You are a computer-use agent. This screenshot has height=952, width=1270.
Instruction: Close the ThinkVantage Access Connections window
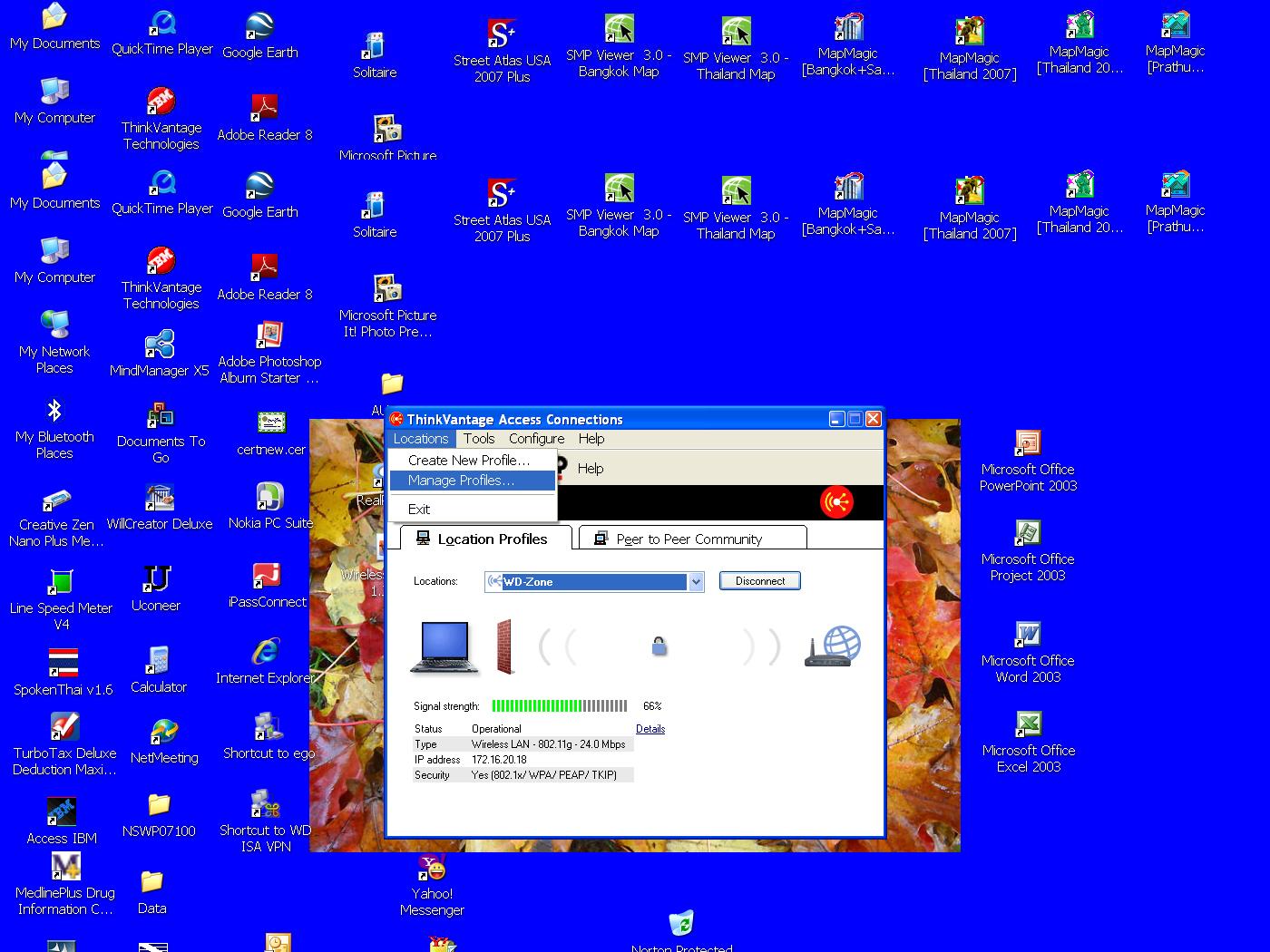click(873, 419)
